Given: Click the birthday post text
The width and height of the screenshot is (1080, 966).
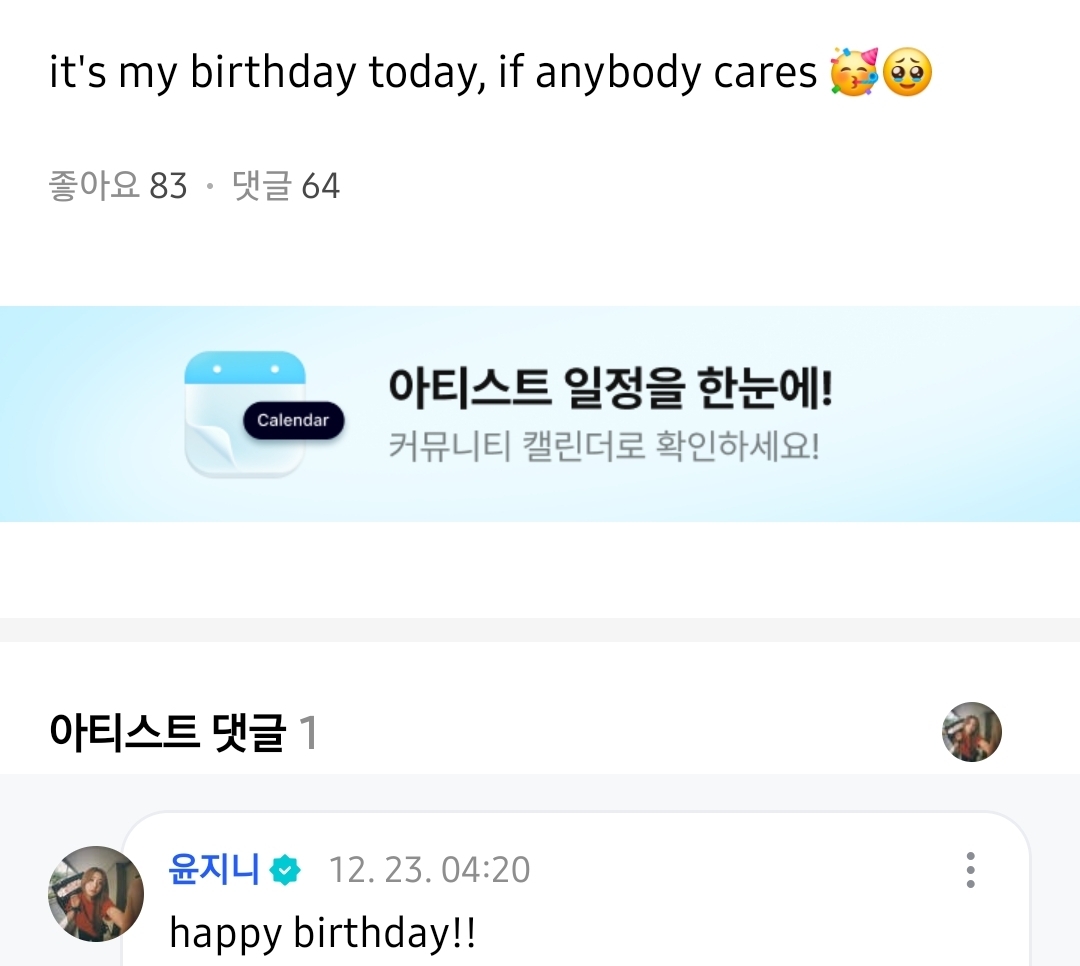Looking at the screenshot, I should 433,73.
